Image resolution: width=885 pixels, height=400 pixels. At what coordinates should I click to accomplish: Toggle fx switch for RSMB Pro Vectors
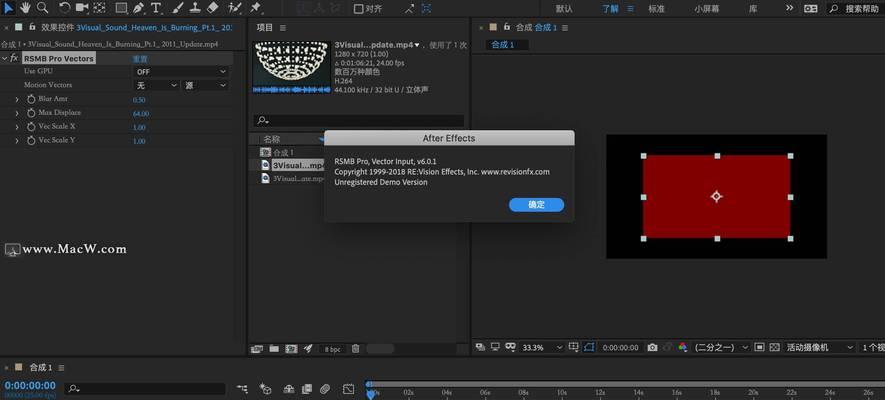tap(14, 58)
